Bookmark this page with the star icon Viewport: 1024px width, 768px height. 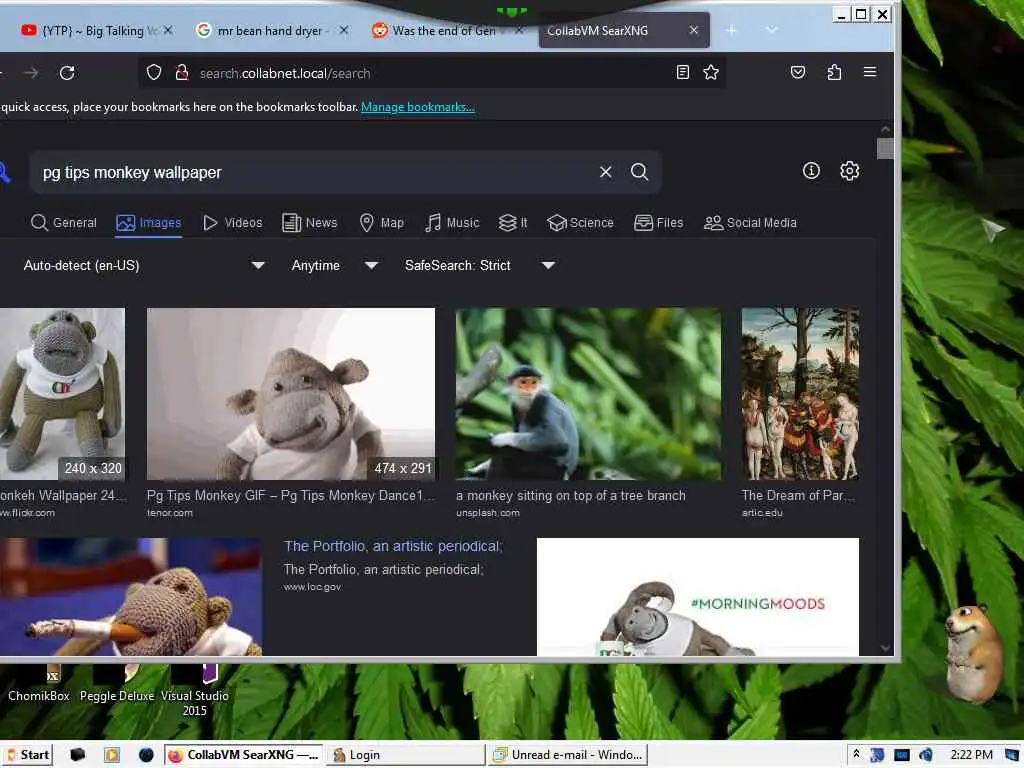(x=711, y=72)
